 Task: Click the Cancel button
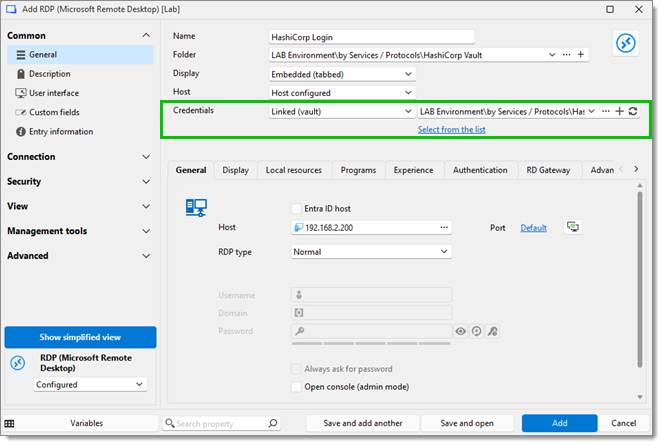click(624, 424)
